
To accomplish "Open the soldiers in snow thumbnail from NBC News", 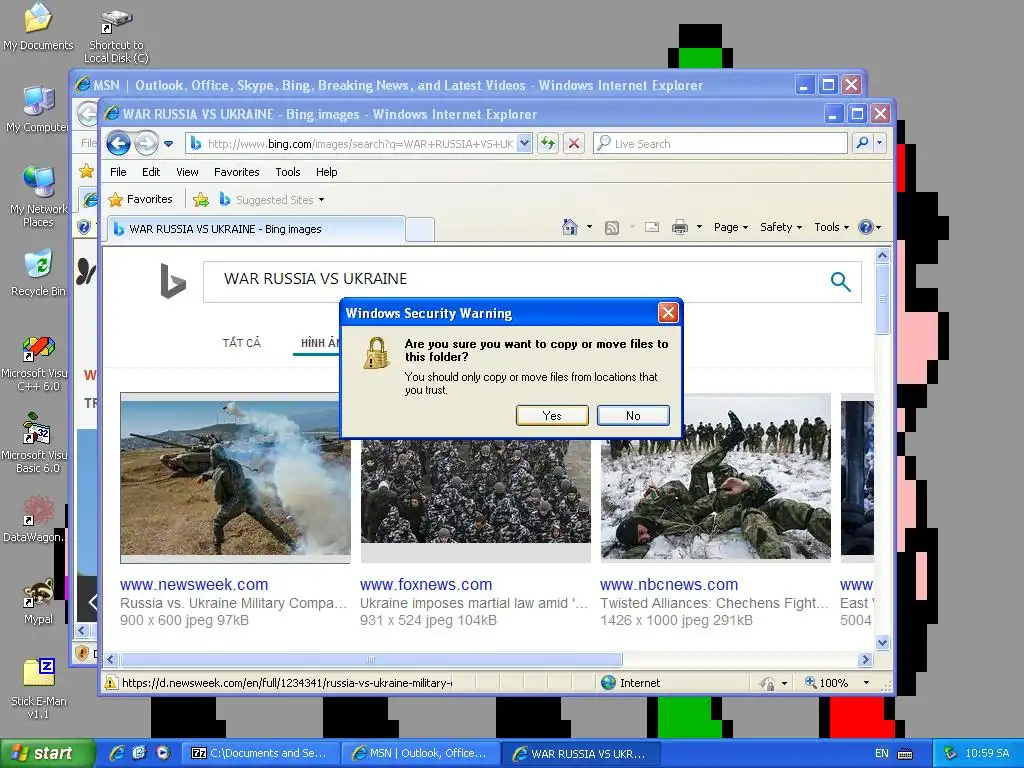I will [716, 478].
